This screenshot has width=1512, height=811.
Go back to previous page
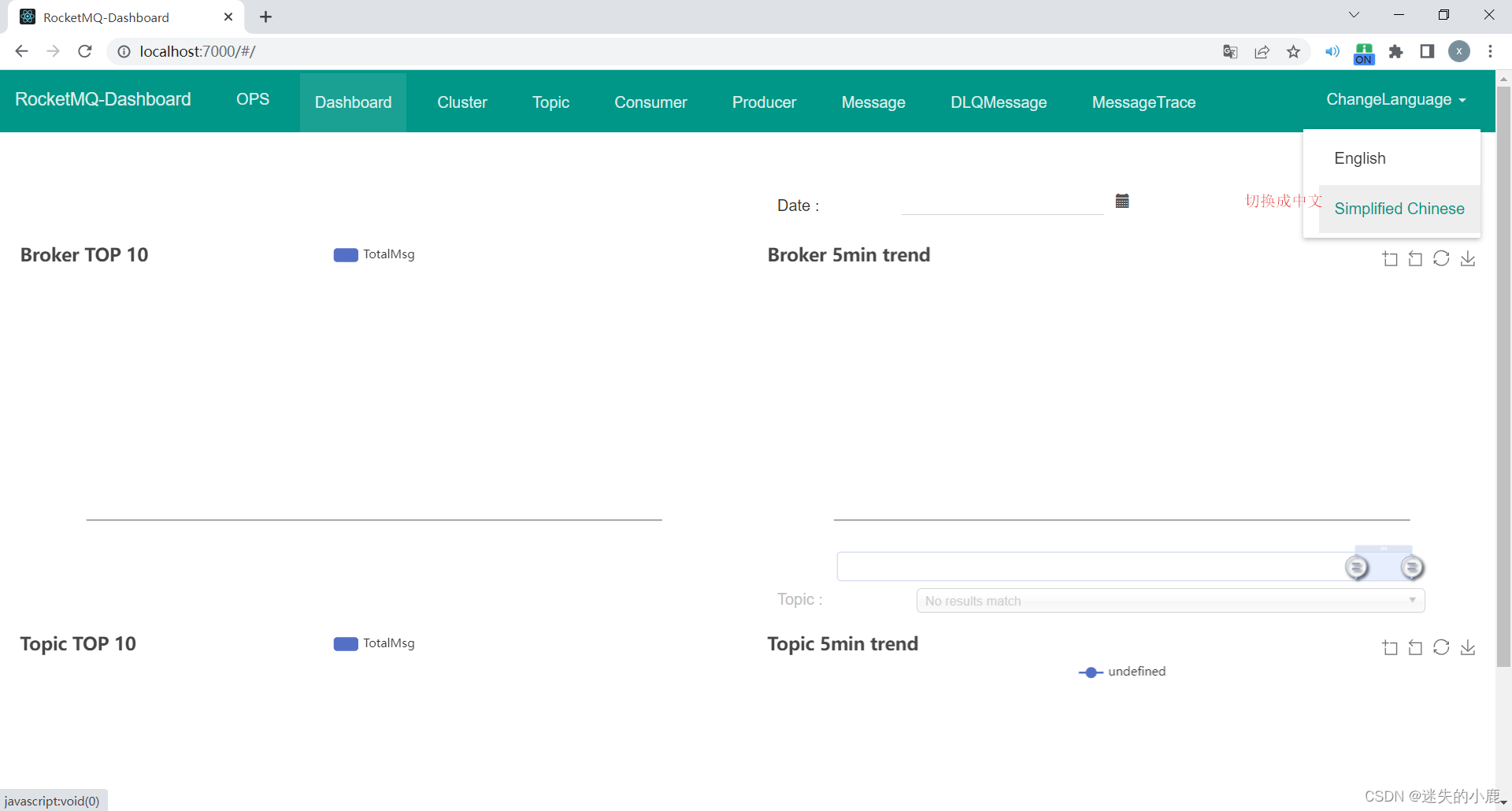pos(21,51)
